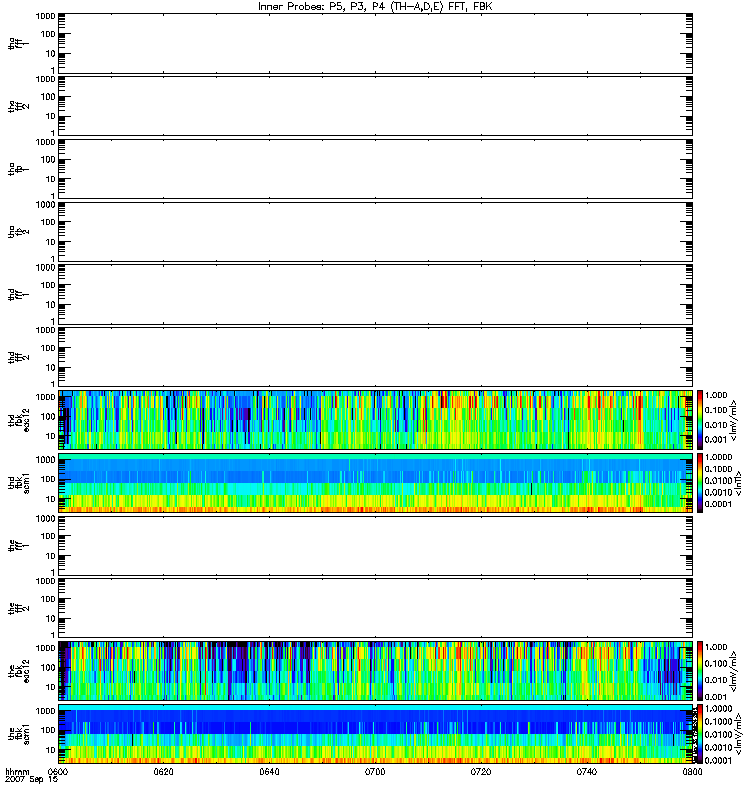Click the 'hhmm' axis unit label
The height and width of the screenshot is (800, 750).
tap(17, 772)
